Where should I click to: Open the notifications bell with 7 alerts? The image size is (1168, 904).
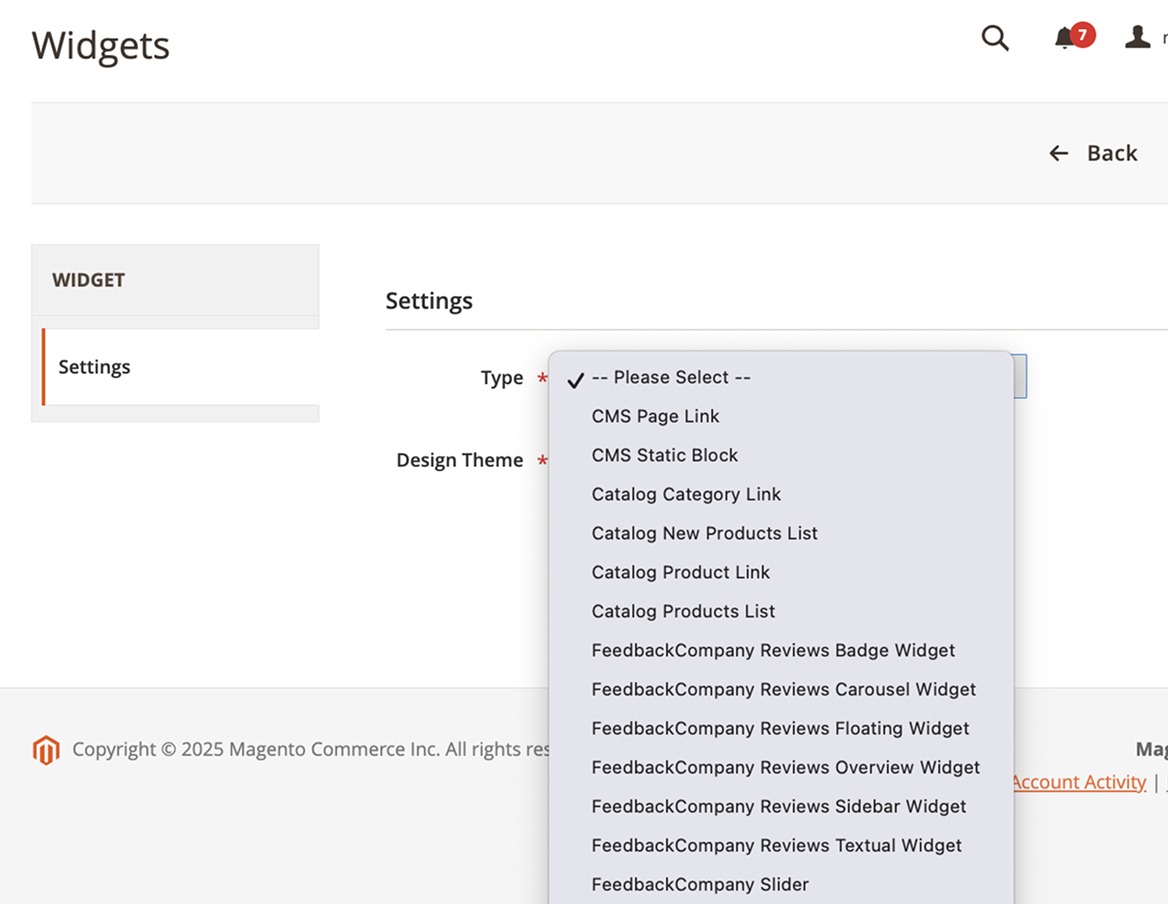1074,36
